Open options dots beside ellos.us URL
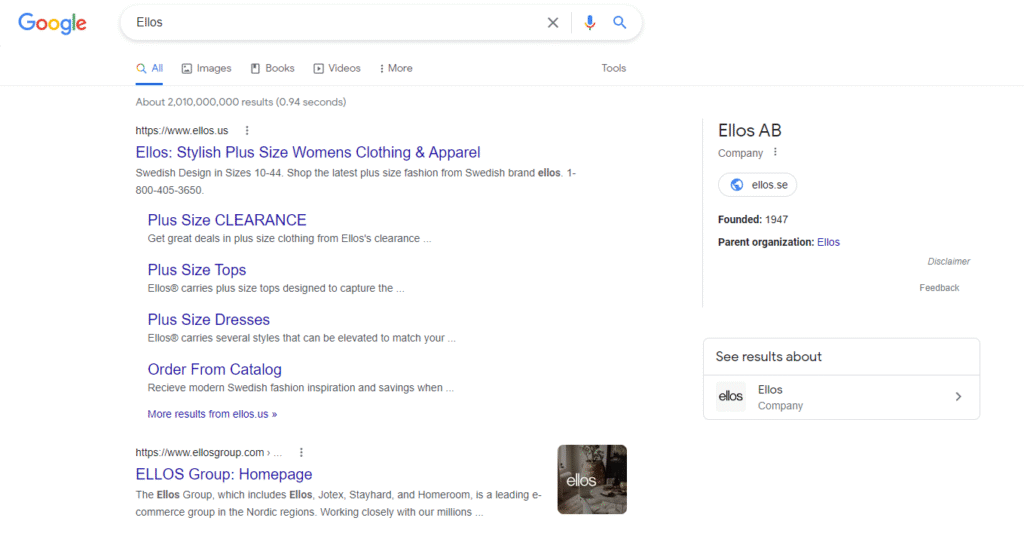The width and height of the screenshot is (1024, 533). point(247,130)
